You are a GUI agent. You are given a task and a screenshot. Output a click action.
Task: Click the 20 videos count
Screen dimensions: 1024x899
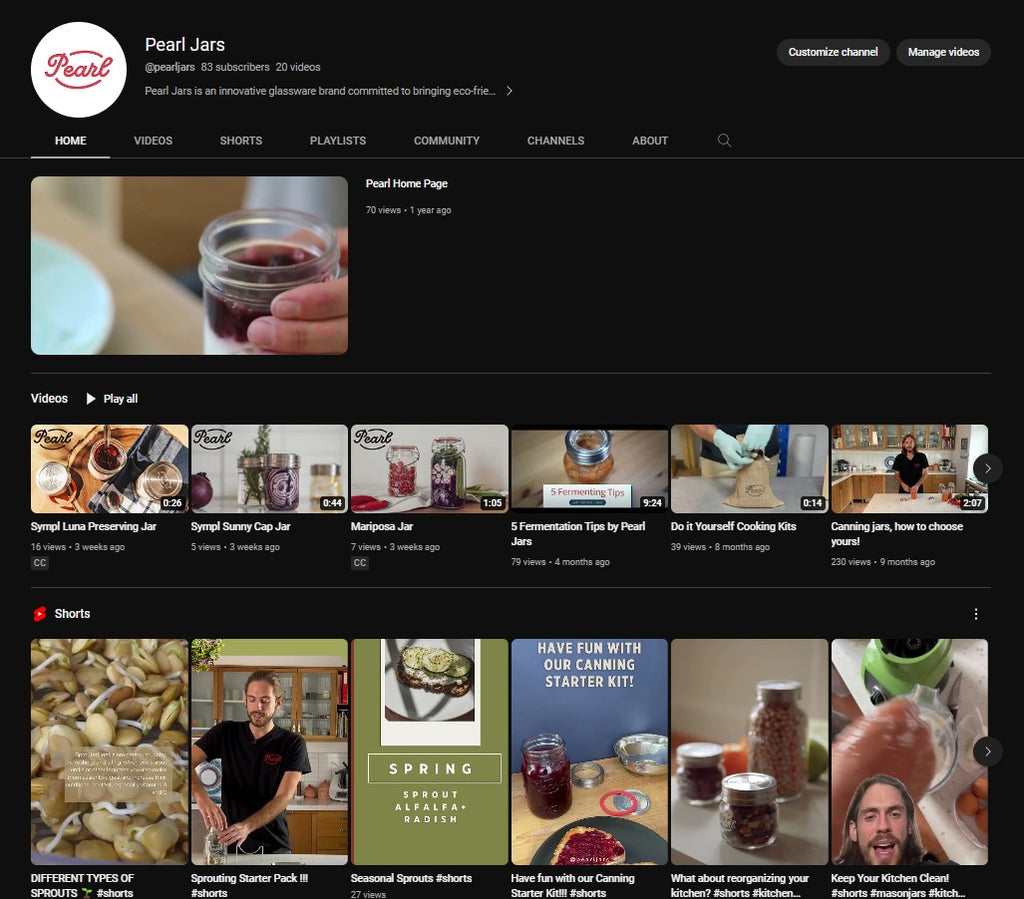[298, 67]
